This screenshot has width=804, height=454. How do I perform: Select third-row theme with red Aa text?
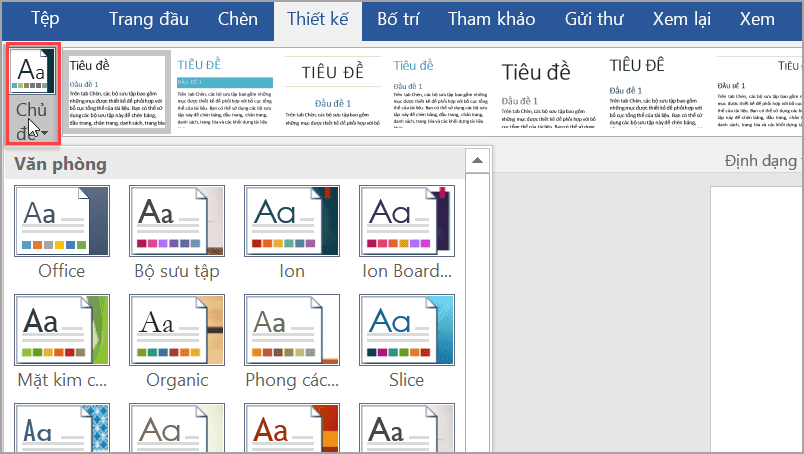click(x=292, y=428)
